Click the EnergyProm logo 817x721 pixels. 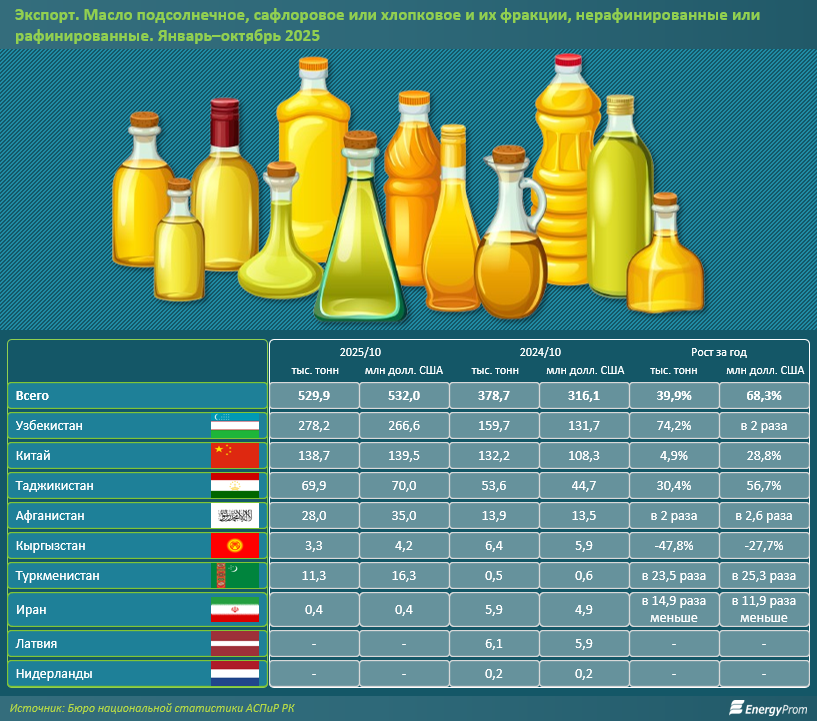(x=766, y=708)
